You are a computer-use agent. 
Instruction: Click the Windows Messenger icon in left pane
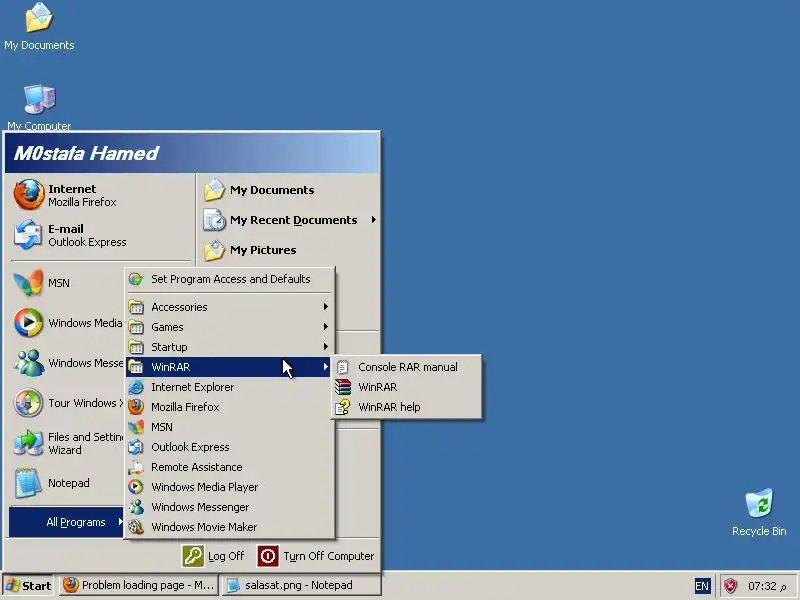(29, 363)
